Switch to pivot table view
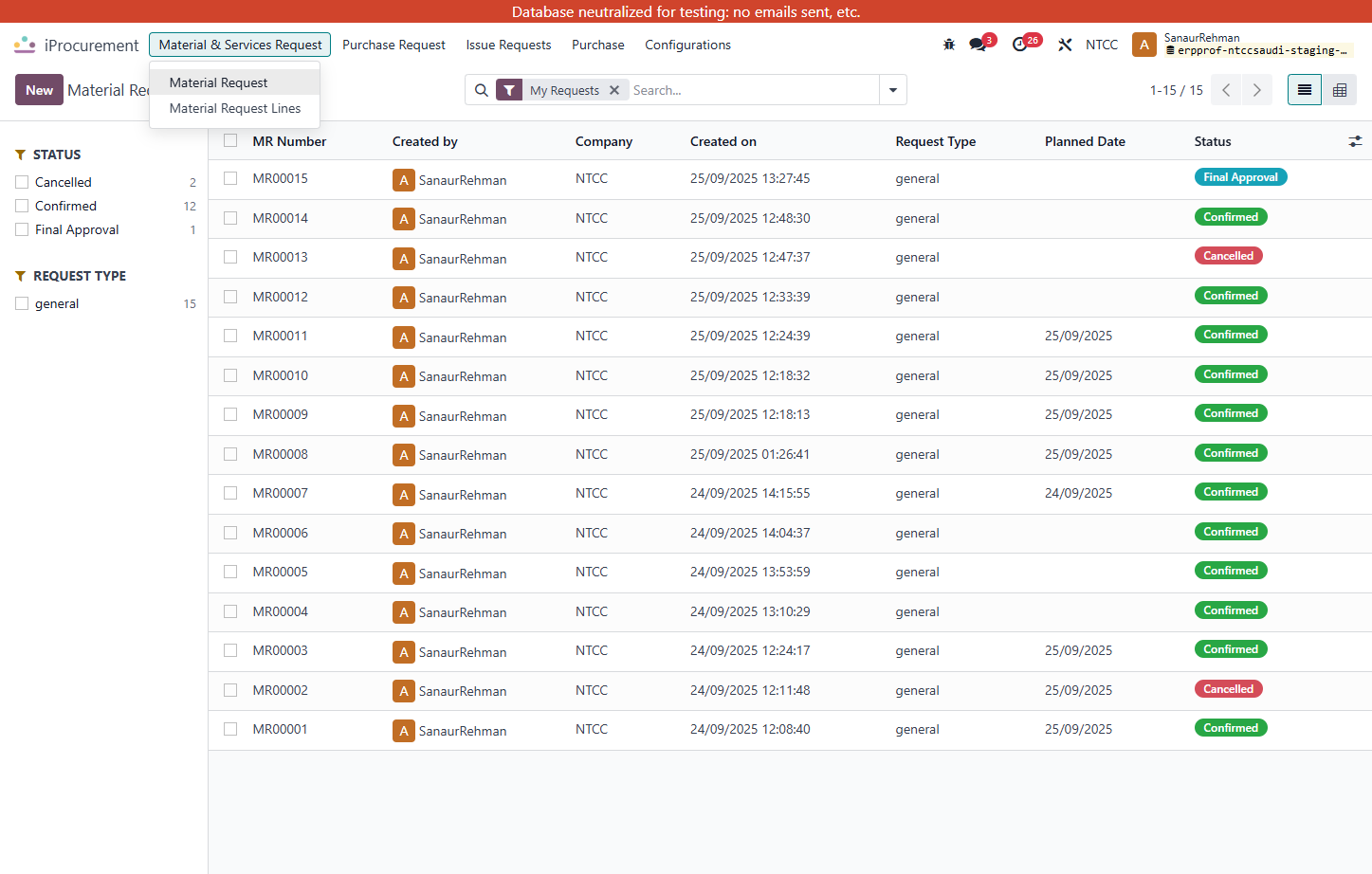The image size is (1372, 874). pyautogui.click(x=1340, y=90)
